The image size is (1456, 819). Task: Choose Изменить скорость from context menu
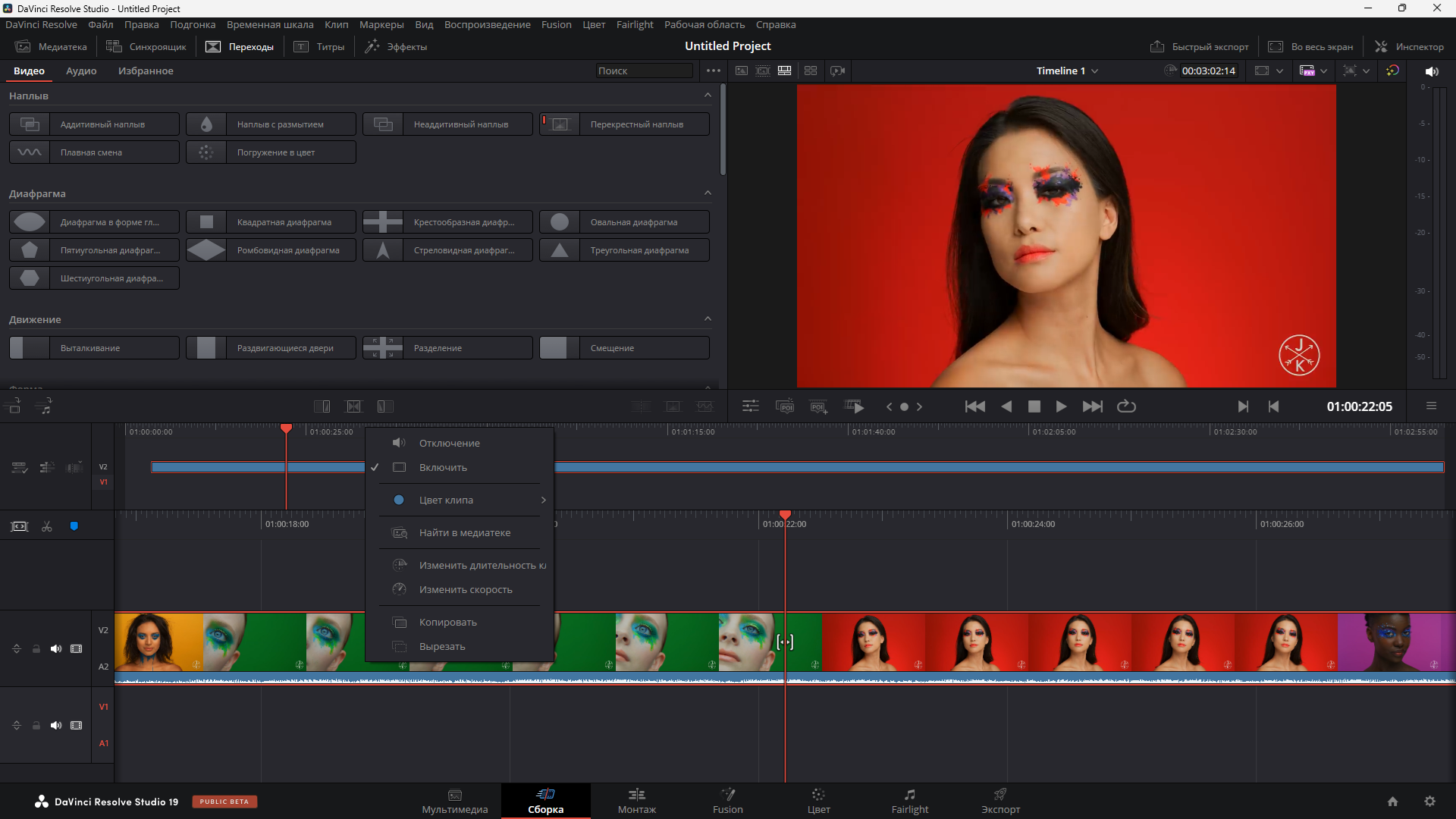point(466,589)
